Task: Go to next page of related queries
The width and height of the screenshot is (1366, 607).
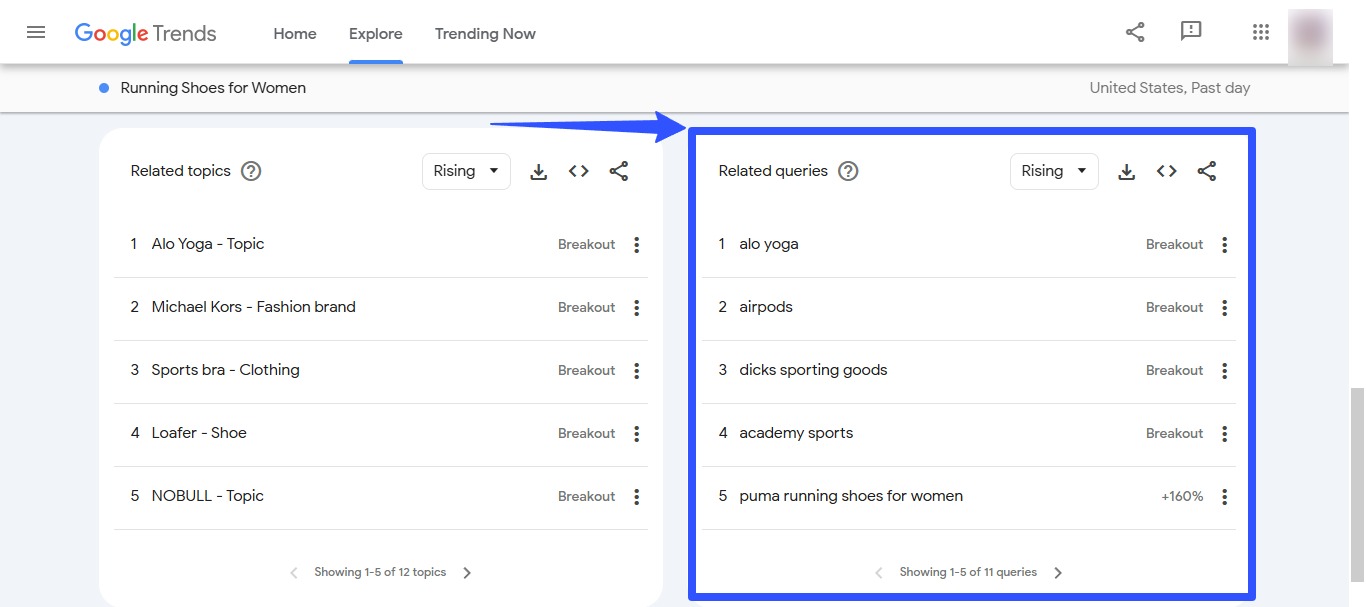Action: coord(1058,573)
